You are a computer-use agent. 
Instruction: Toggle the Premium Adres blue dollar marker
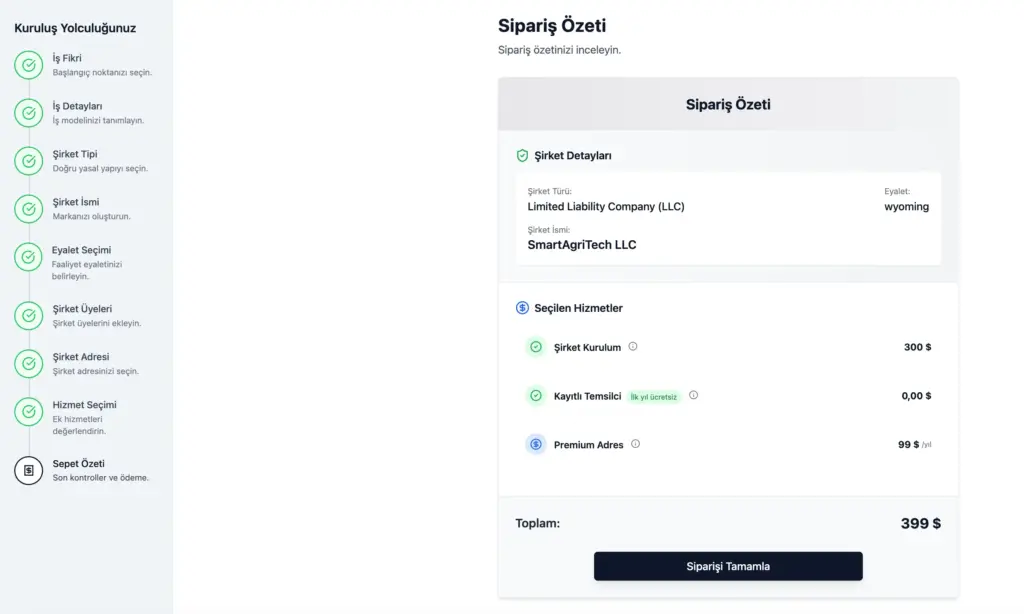[x=536, y=444]
